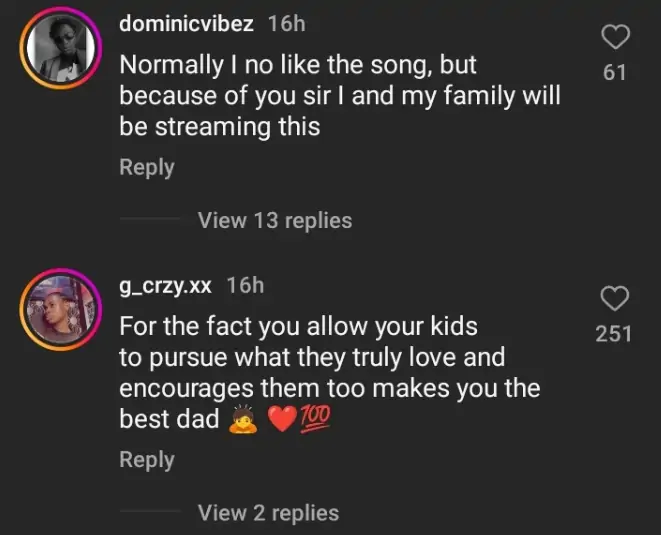The width and height of the screenshot is (661, 535).
Task: Click the 16h timestamp beside dominicvibez
Action: [287, 24]
